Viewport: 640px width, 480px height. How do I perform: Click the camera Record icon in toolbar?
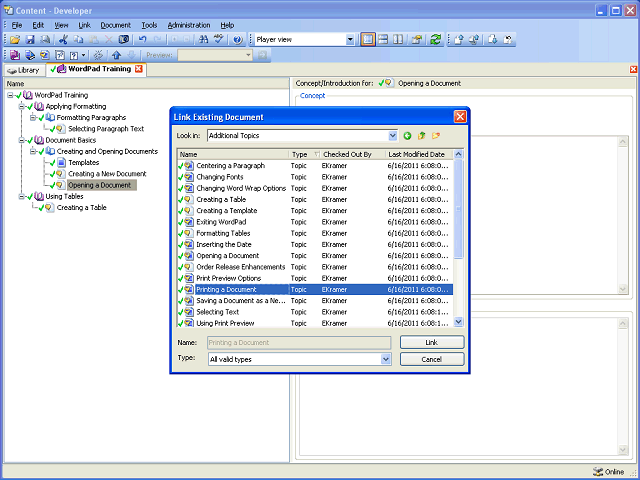(x=124, y=39)
